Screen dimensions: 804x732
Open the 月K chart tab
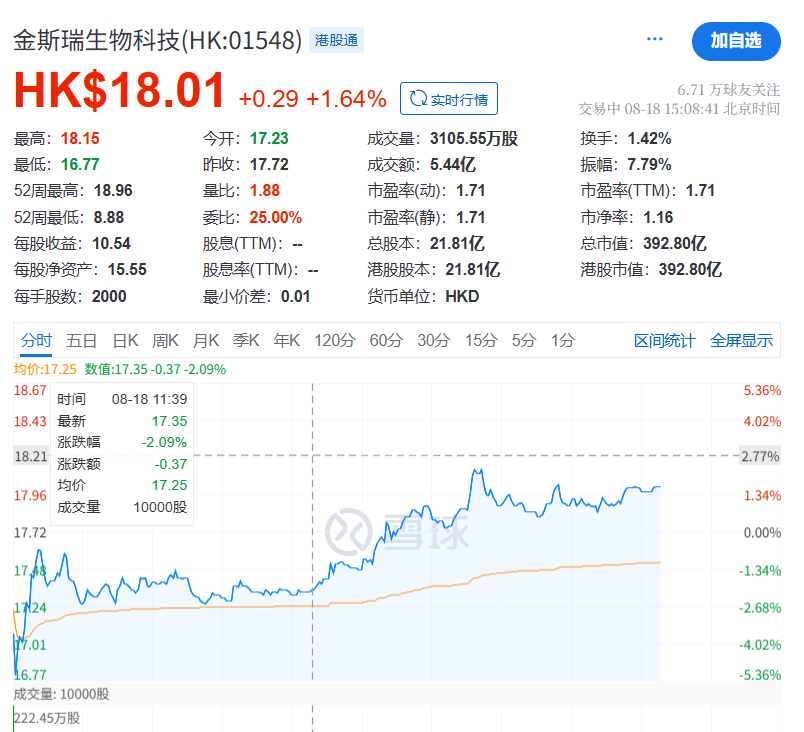pos(206,341)
